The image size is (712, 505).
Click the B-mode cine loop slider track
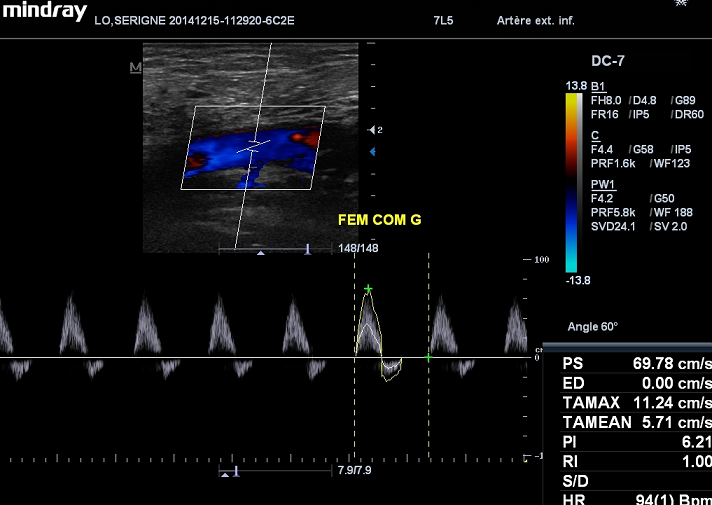point(270,248)
